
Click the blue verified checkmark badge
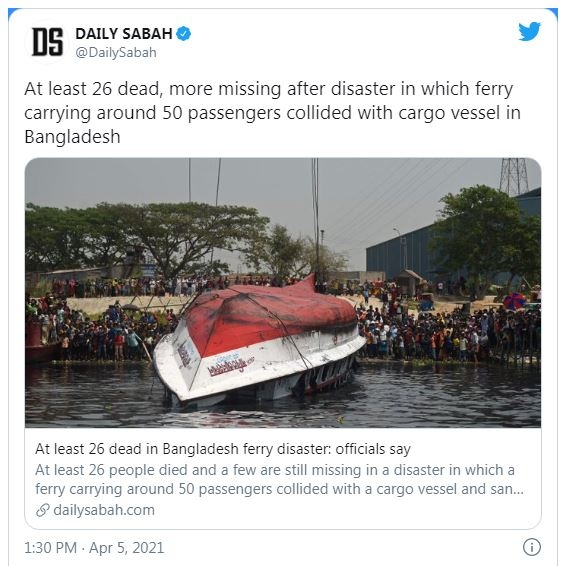(x=183, y=33)
